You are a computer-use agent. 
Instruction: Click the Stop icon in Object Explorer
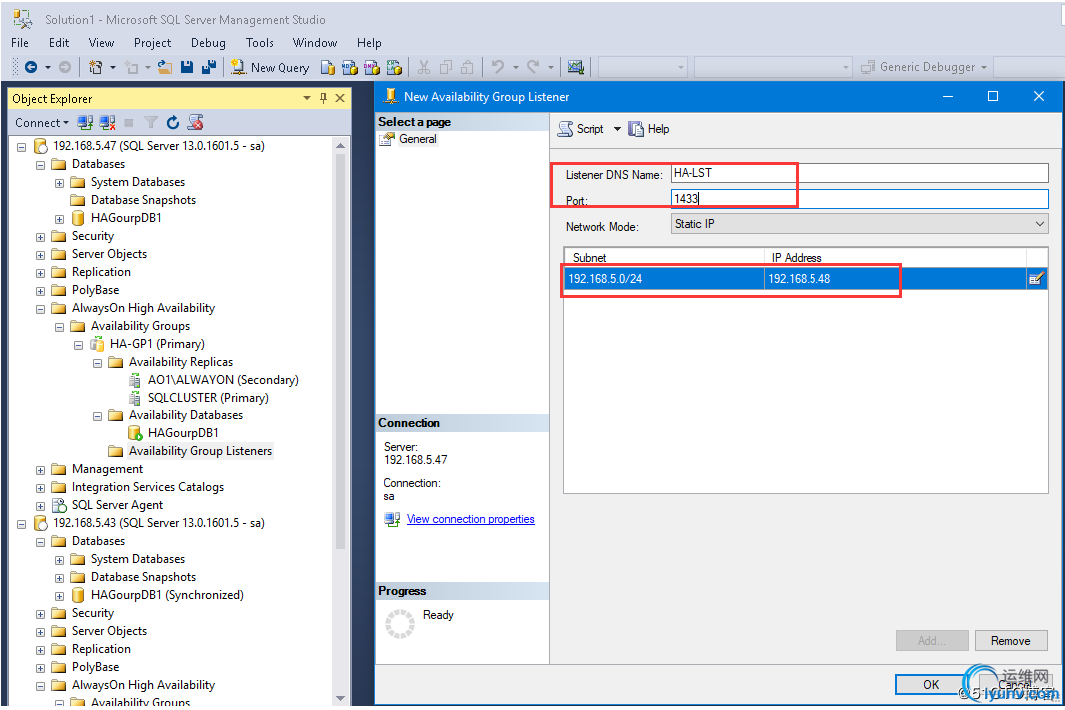pos(129,123)
